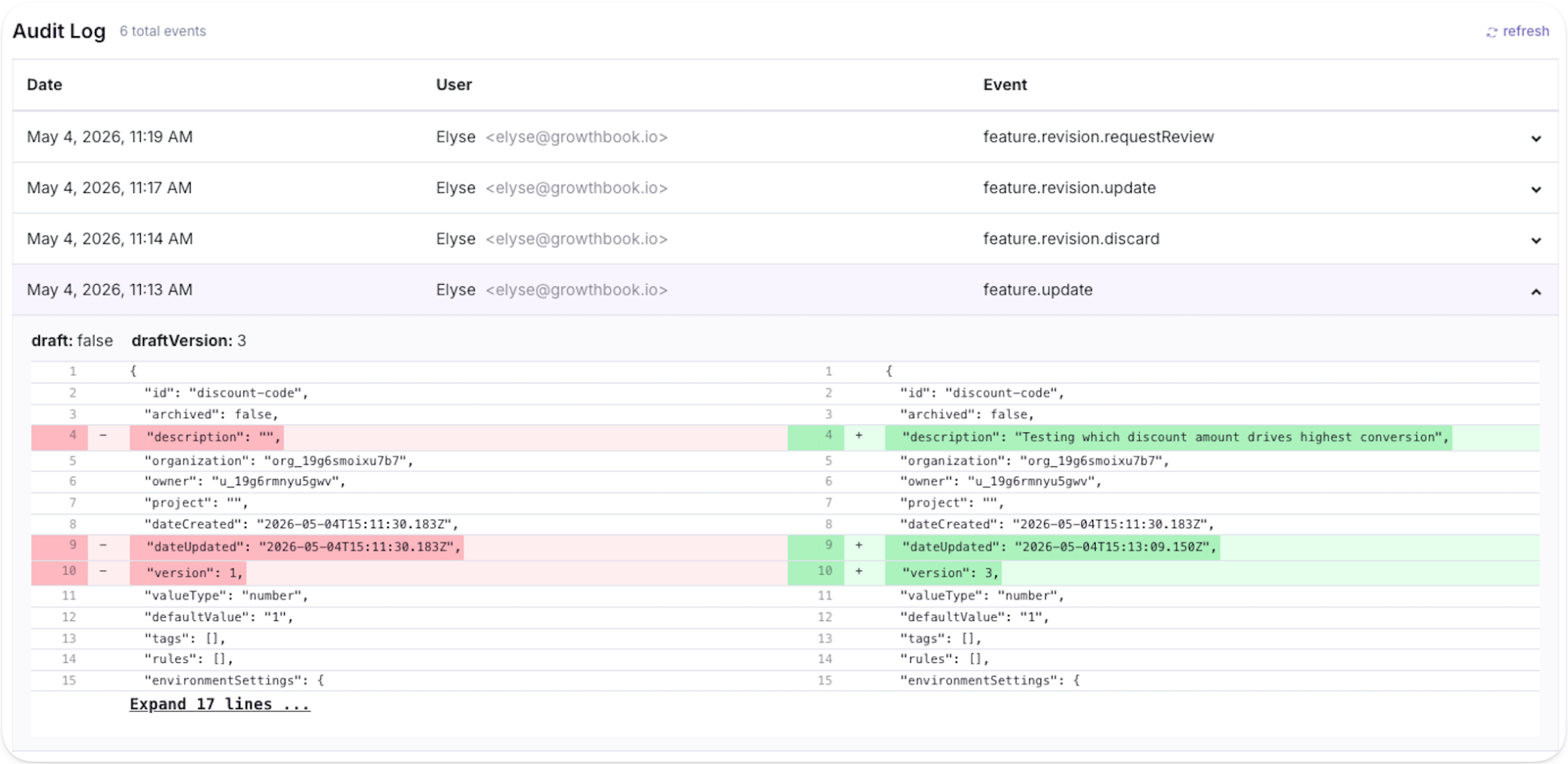
Task: Collapse the feature.update row chevron
Action: (x=1536, y=292)
